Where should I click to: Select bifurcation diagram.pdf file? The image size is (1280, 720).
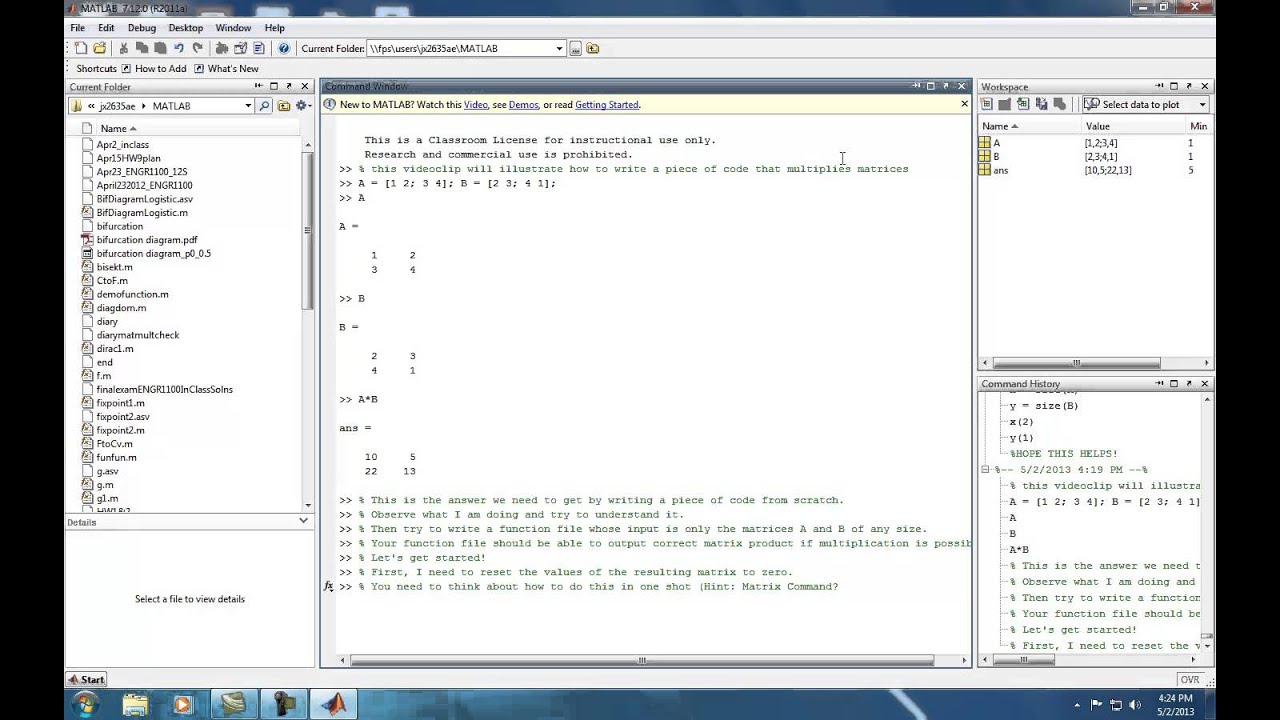(x=146, y=240)
